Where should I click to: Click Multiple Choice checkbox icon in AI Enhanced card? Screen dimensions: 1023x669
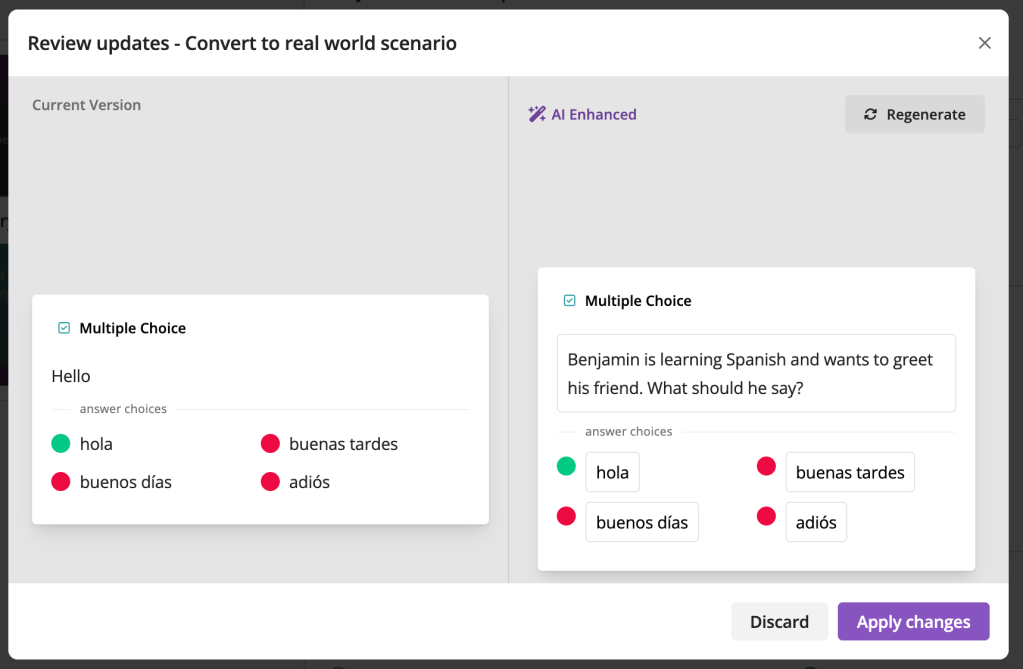point(569,301)
